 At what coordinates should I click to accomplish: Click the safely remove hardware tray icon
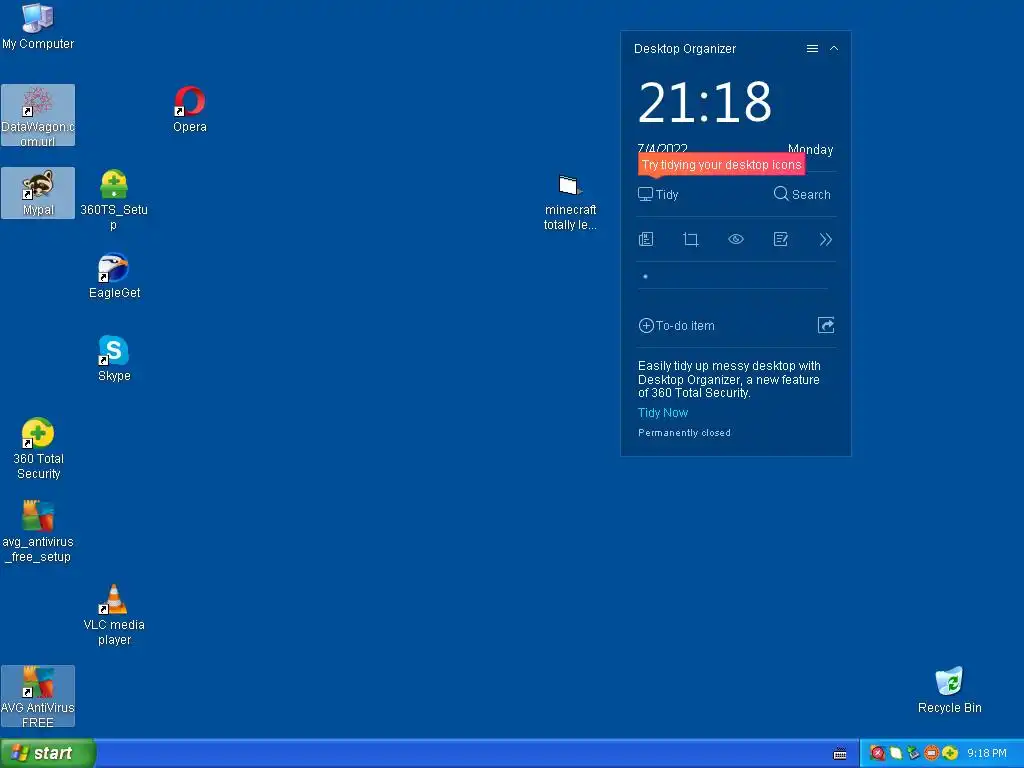point(914,753)
